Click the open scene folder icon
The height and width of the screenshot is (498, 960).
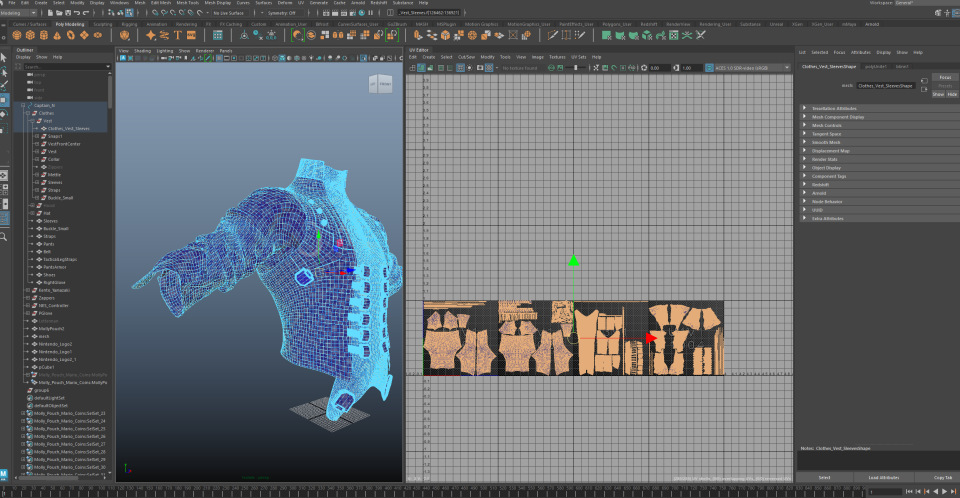click(59, 13)
